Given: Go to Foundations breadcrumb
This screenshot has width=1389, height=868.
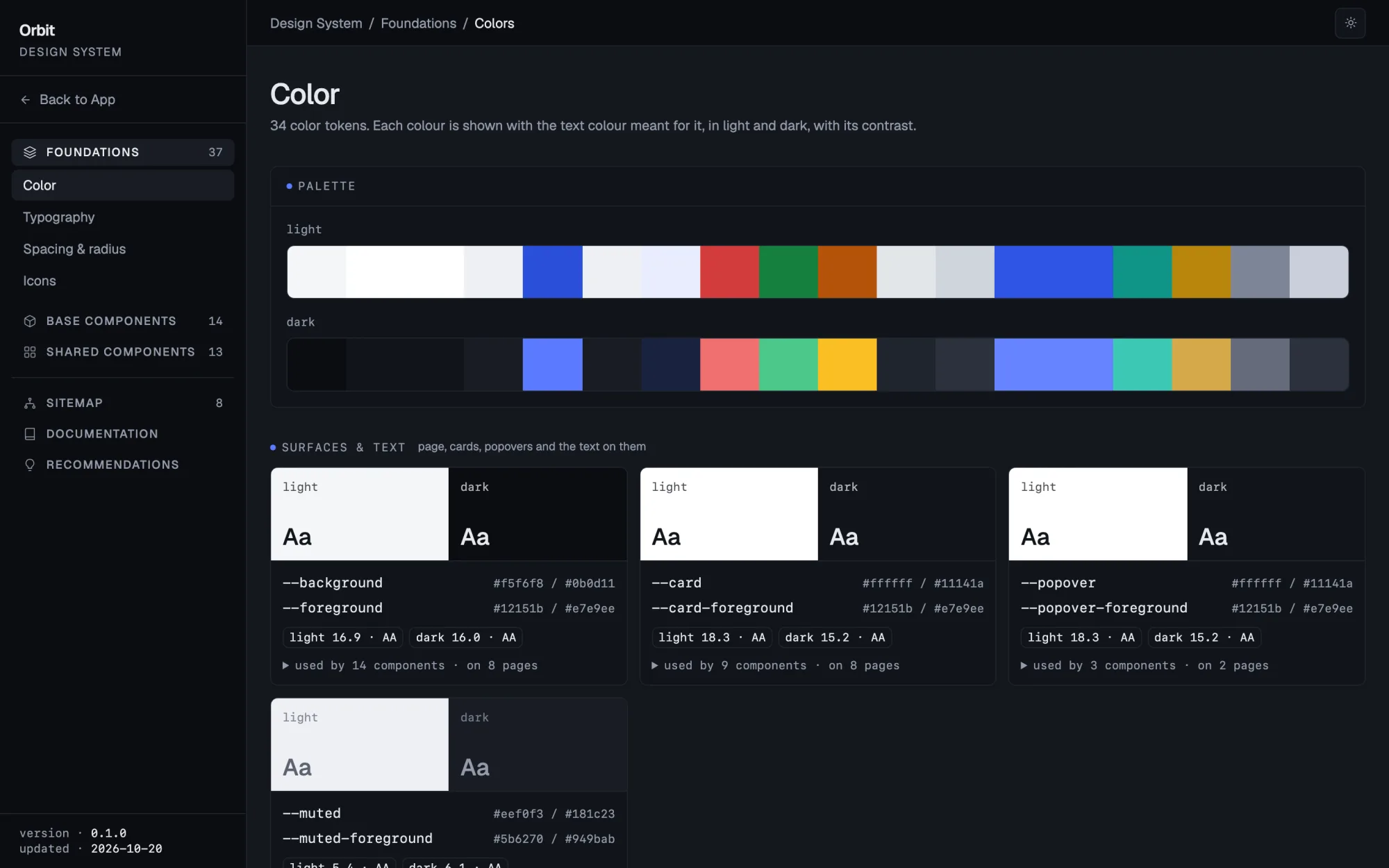Looking at the screenshot, I should 418,23.
